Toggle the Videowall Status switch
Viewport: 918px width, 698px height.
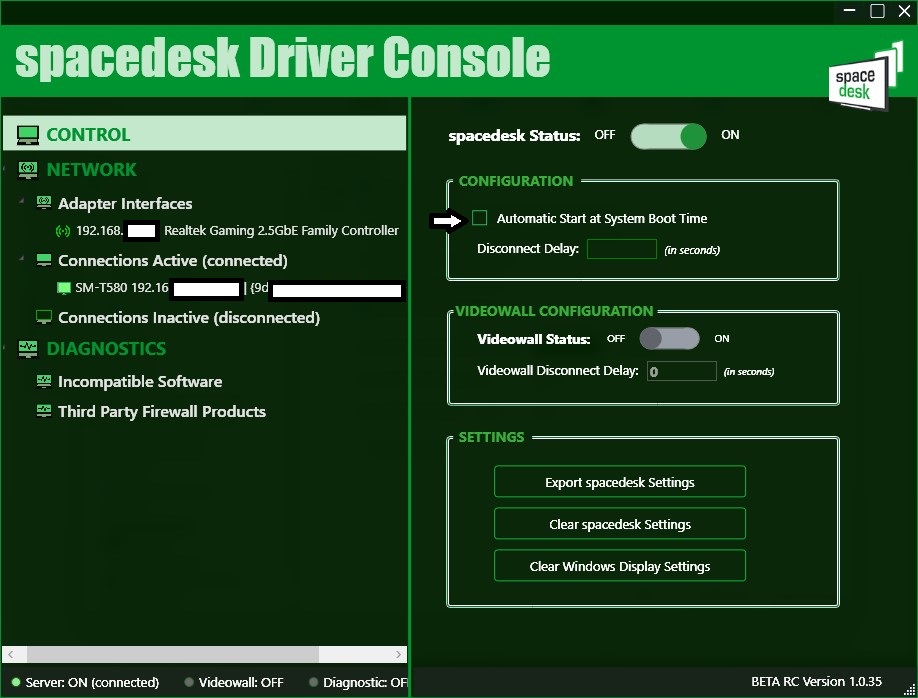tap(669, 338)
